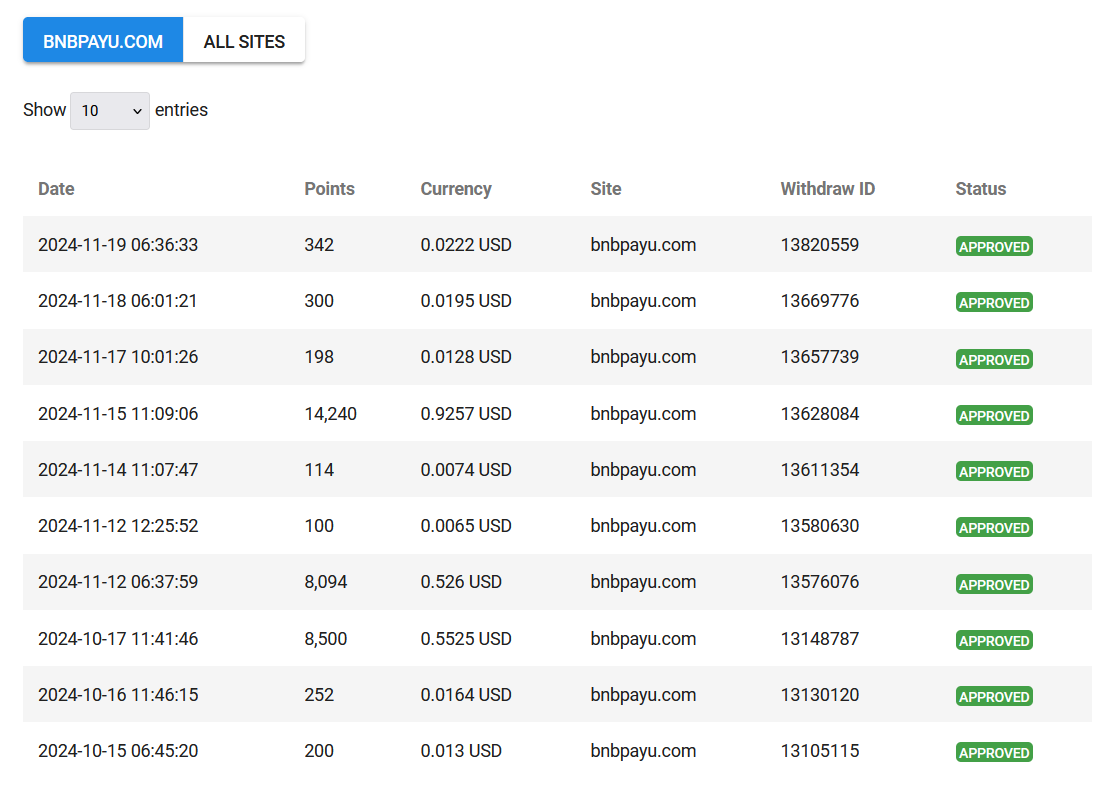The width and height of the screenshot is (1112, 786).
Task: Click APPROVED badge for withdraw 13628084
Action: 994,415
